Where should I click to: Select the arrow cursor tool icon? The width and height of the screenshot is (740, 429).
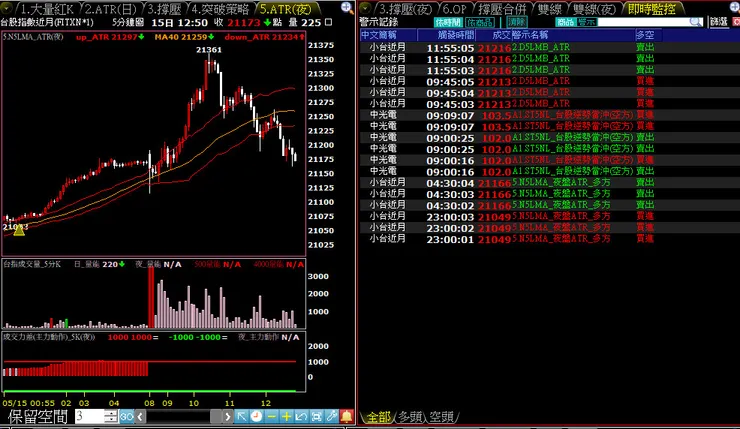point(241,416)
